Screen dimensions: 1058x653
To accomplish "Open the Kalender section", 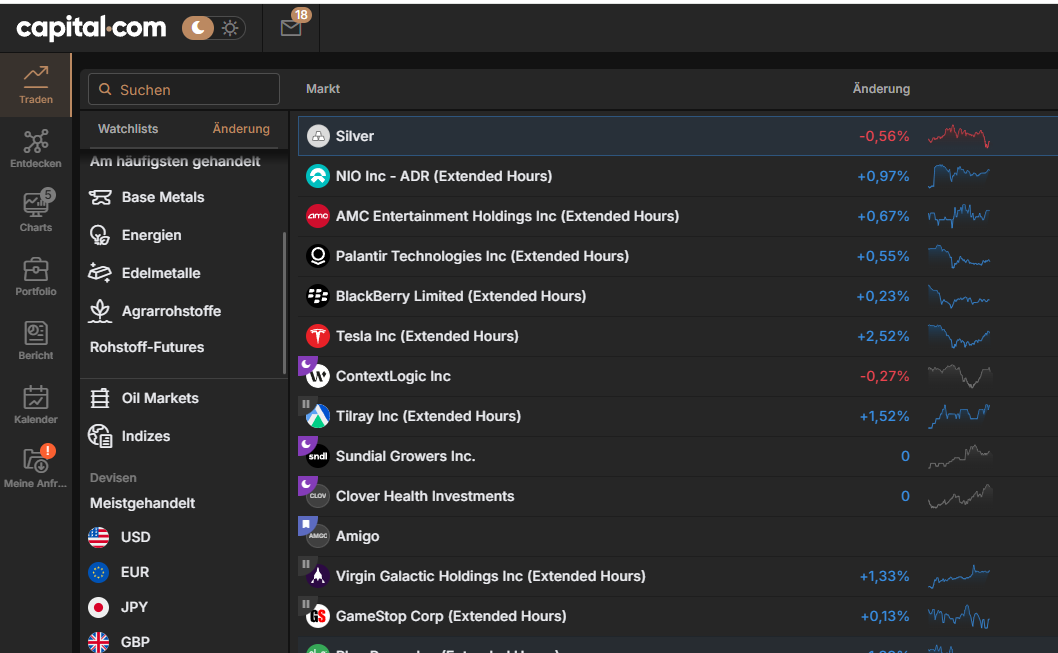I will pos(36,405).
